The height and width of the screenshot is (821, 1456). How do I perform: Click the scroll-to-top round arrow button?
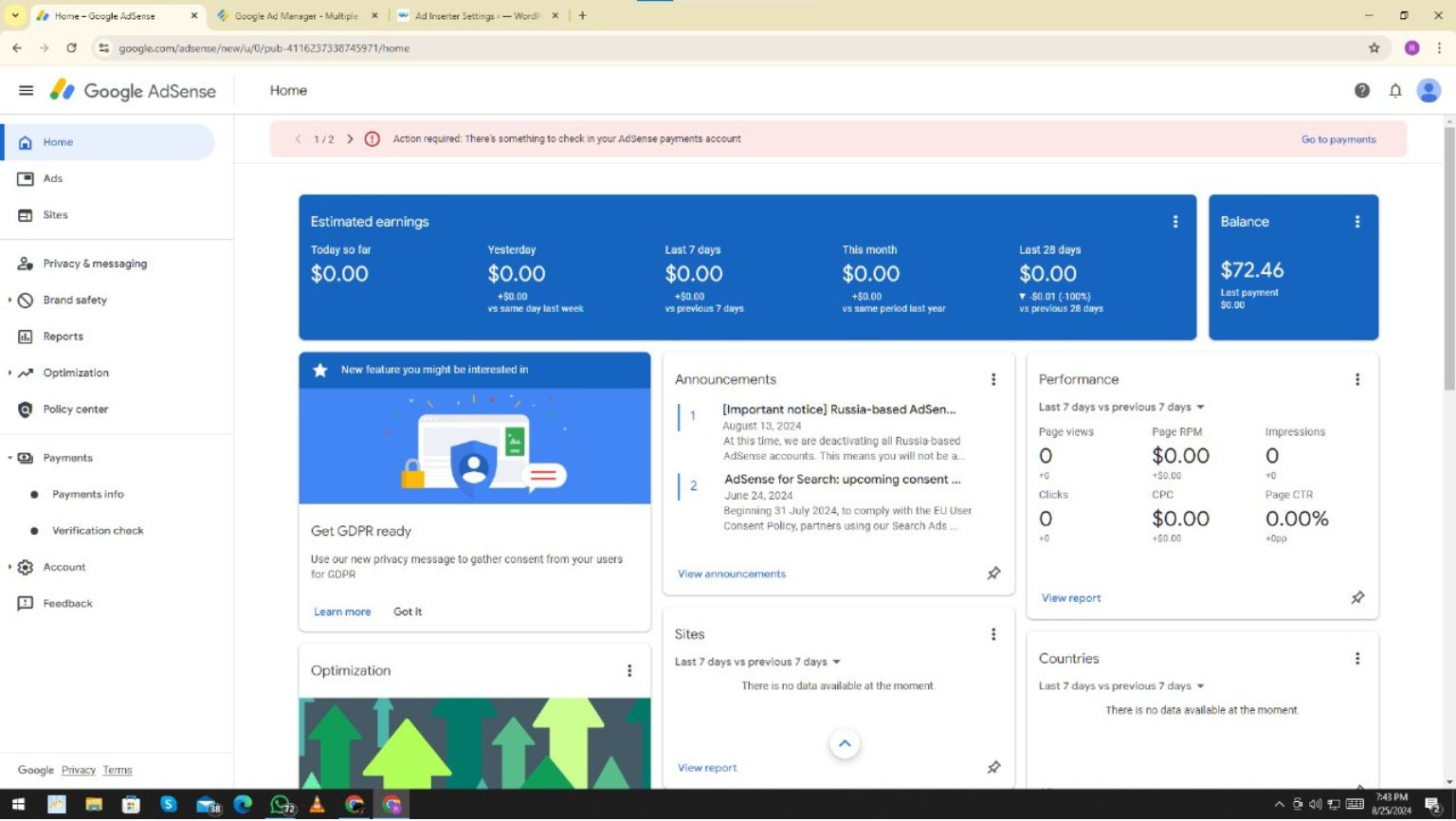pyautogui.click(x=845, y=744)
